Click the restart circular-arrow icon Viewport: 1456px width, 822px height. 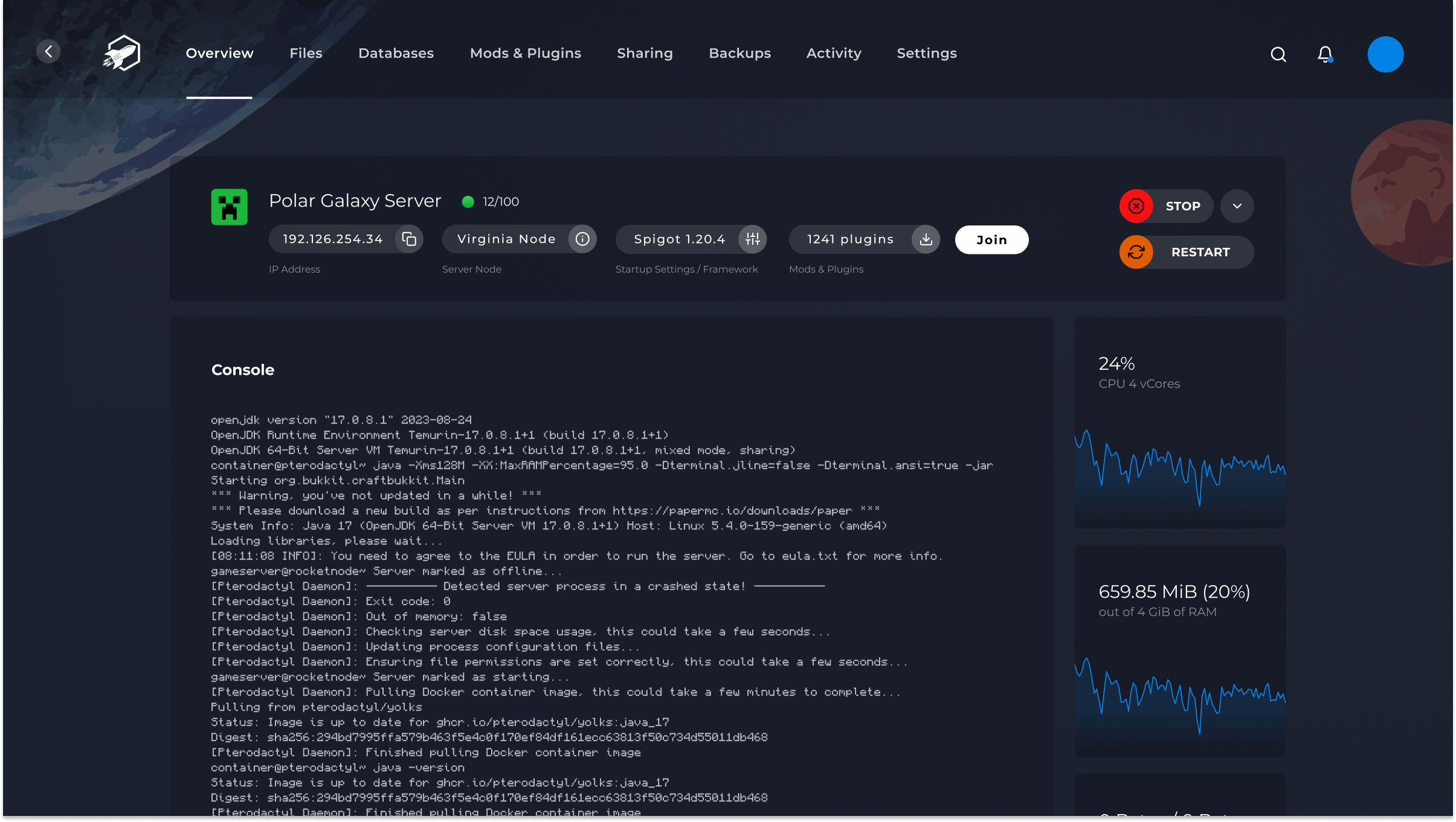coord(1136,252)
